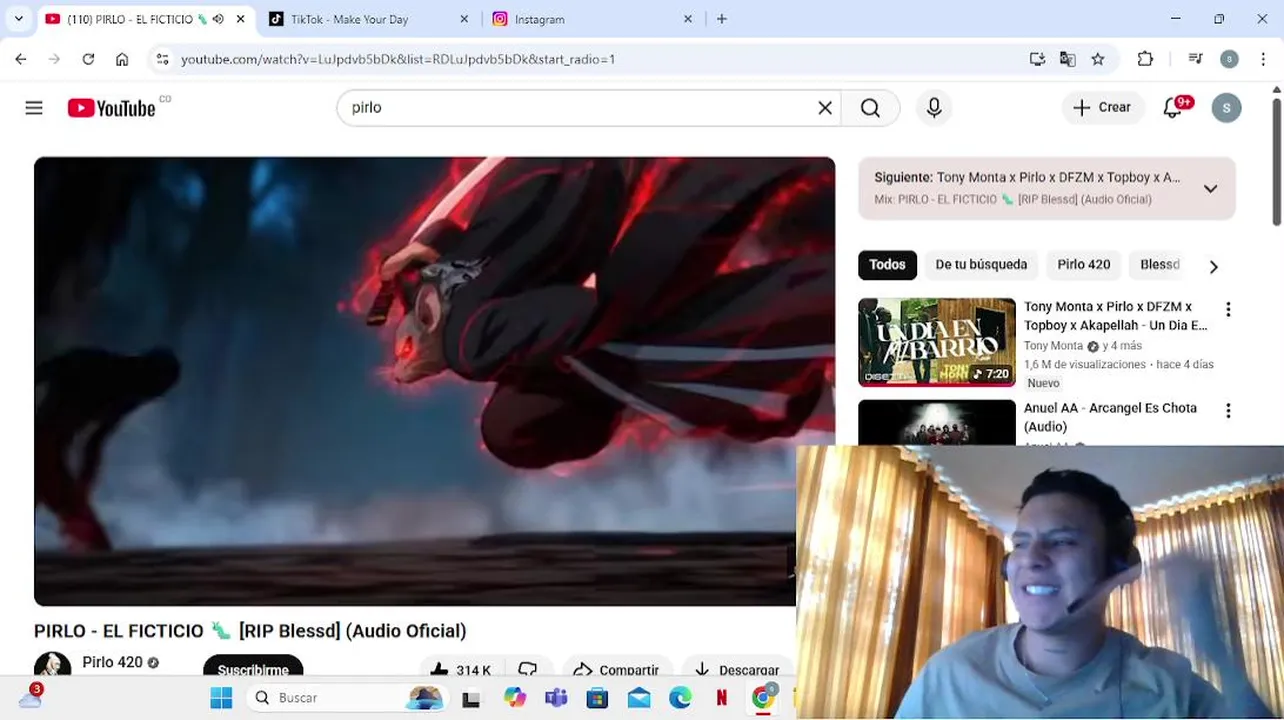Go to the YouTube home logo
Viewport: 1284px width, 720px height.
(x=112, y=108)
